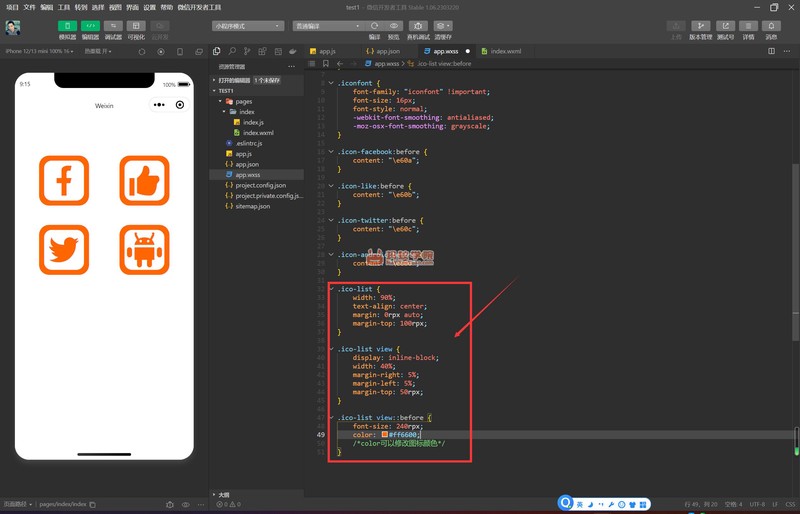Click the unsaved dot on app.wxss tab
This screenshot has height=514, width=800.
coord(467,51)
